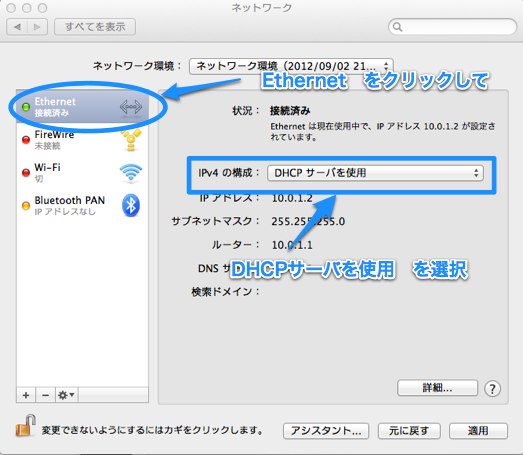
Task: Remove selected service with minus button
Action: point(46,395)
